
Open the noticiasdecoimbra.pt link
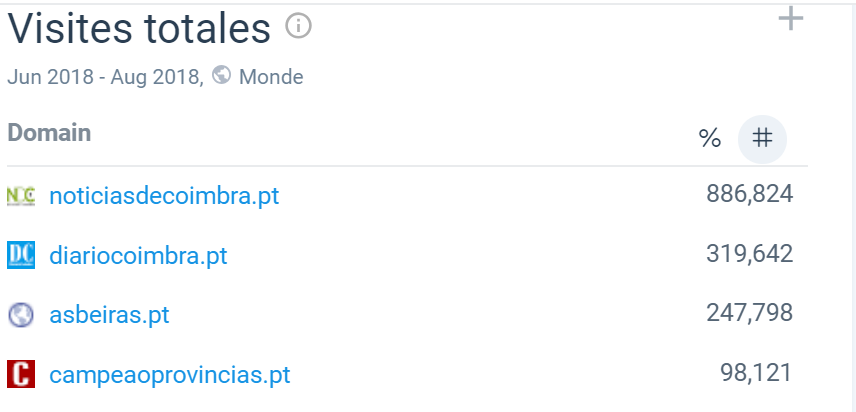(164, 195)
